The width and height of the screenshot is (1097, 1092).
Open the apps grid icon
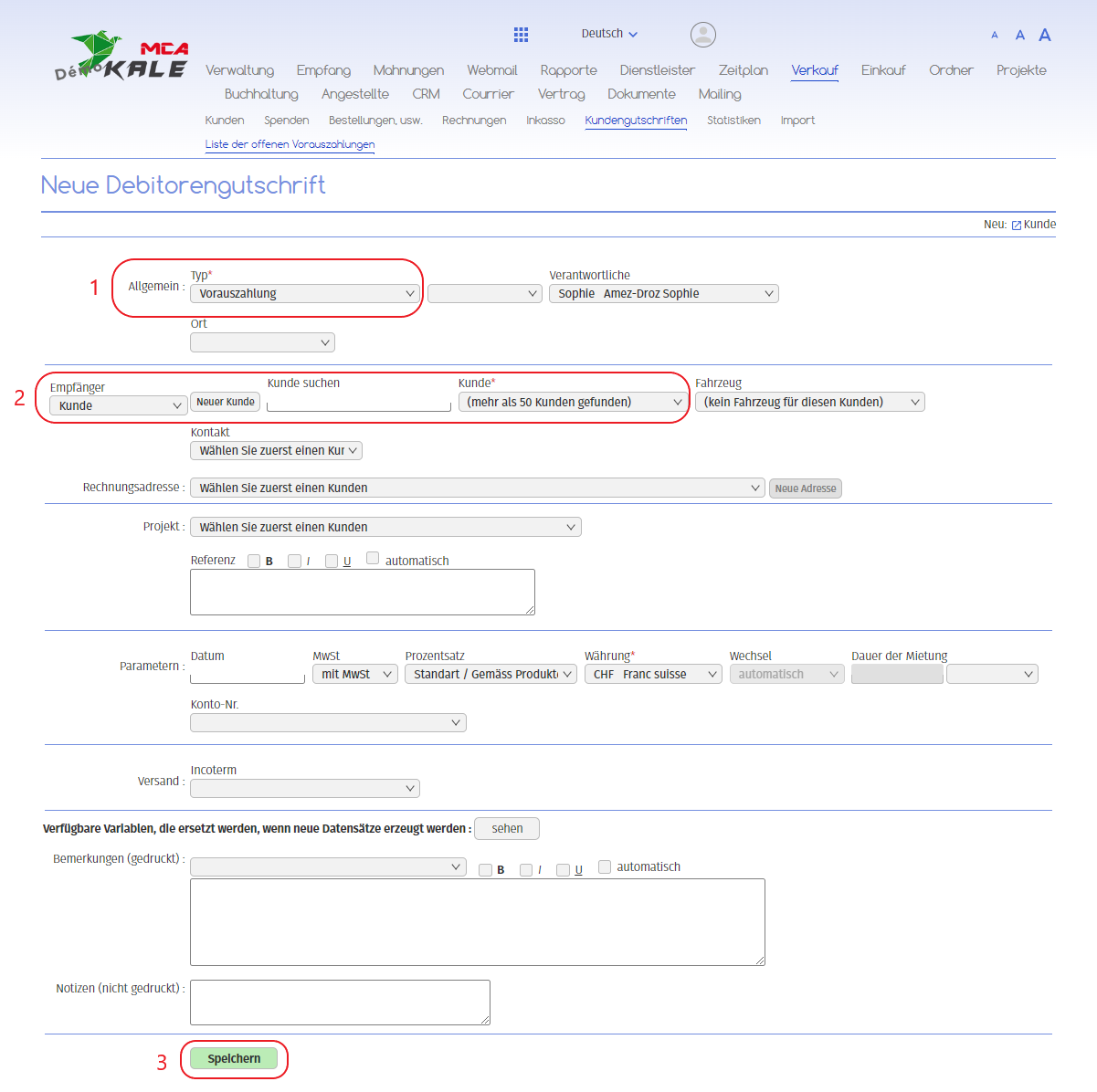pos(521,35)
